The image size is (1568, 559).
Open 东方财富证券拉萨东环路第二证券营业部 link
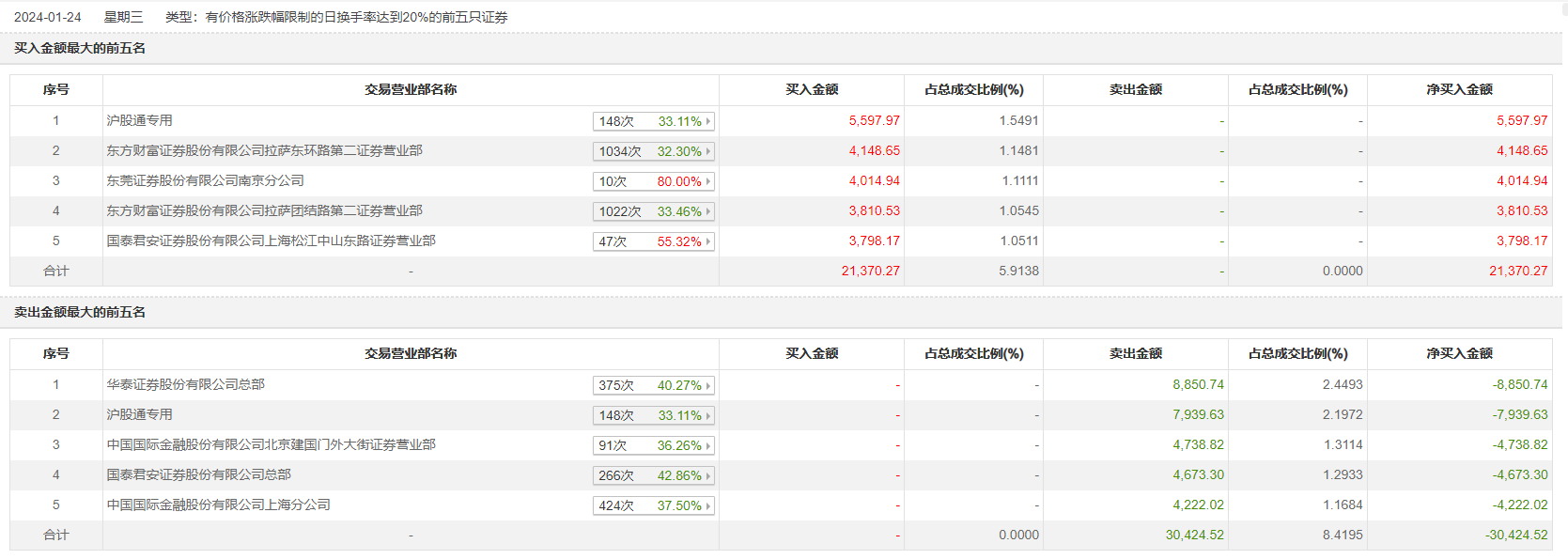click(264, 150)
